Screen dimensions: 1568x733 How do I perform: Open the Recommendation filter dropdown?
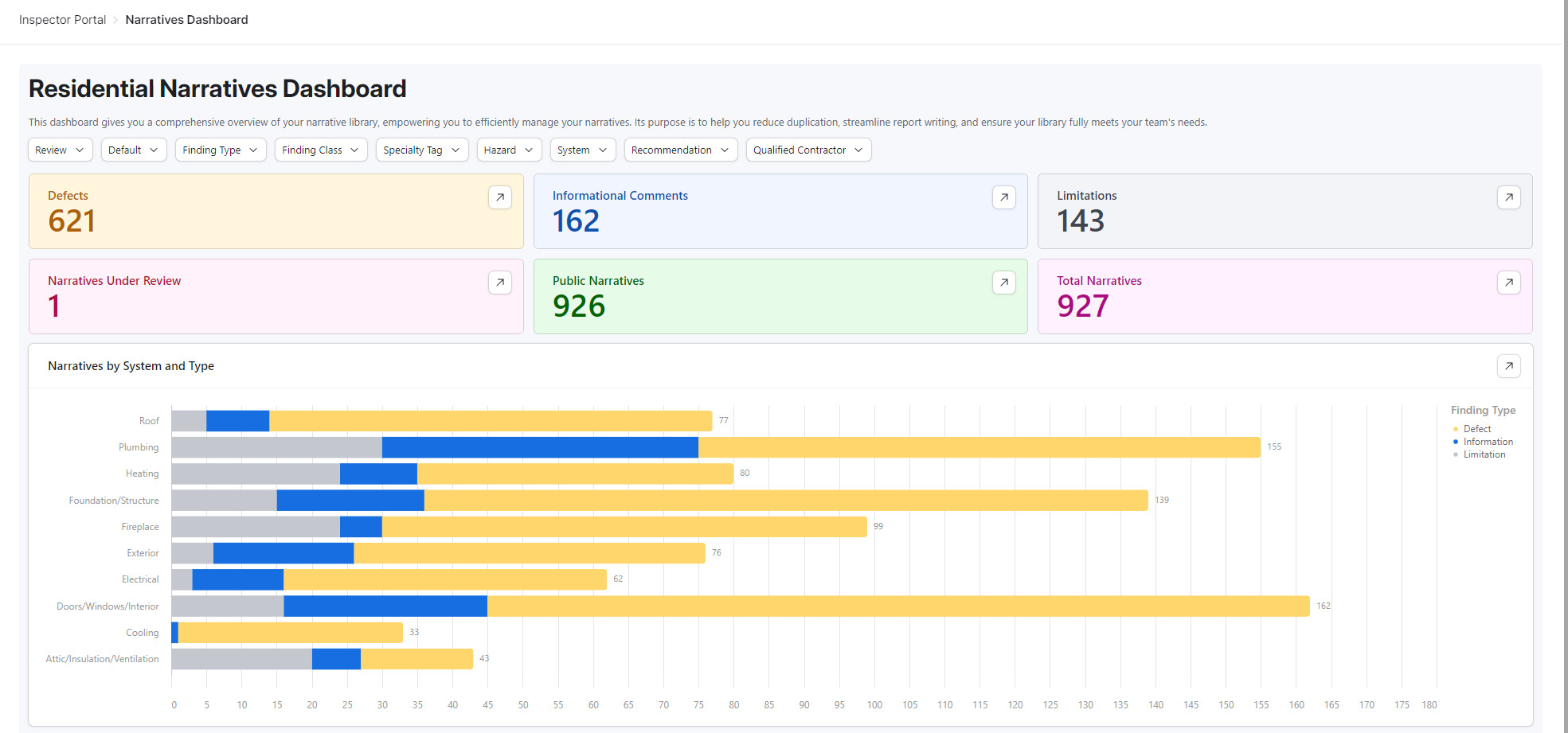pyautogui.click(x=680, y=150)
